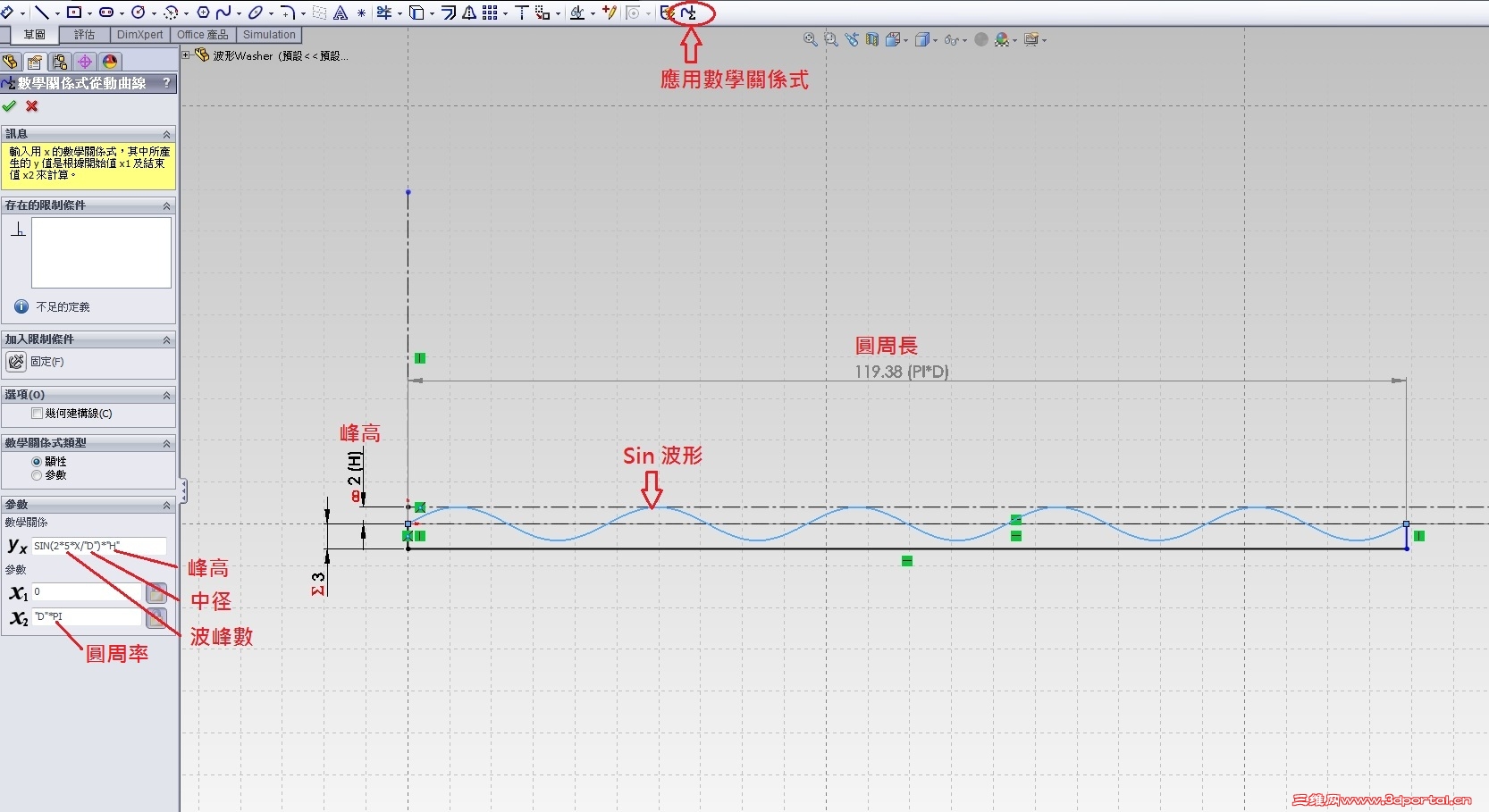Click the Yx equation input field

[x=99, y=546]
